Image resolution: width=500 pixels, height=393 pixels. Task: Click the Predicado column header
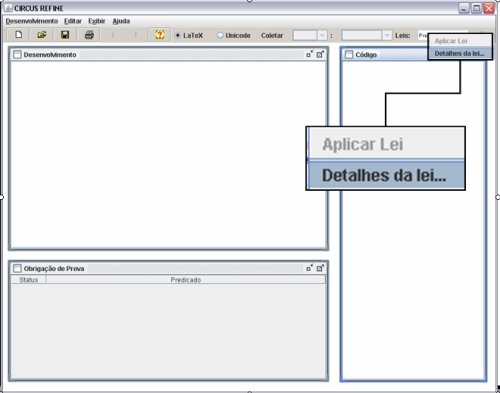coord(186,280)
